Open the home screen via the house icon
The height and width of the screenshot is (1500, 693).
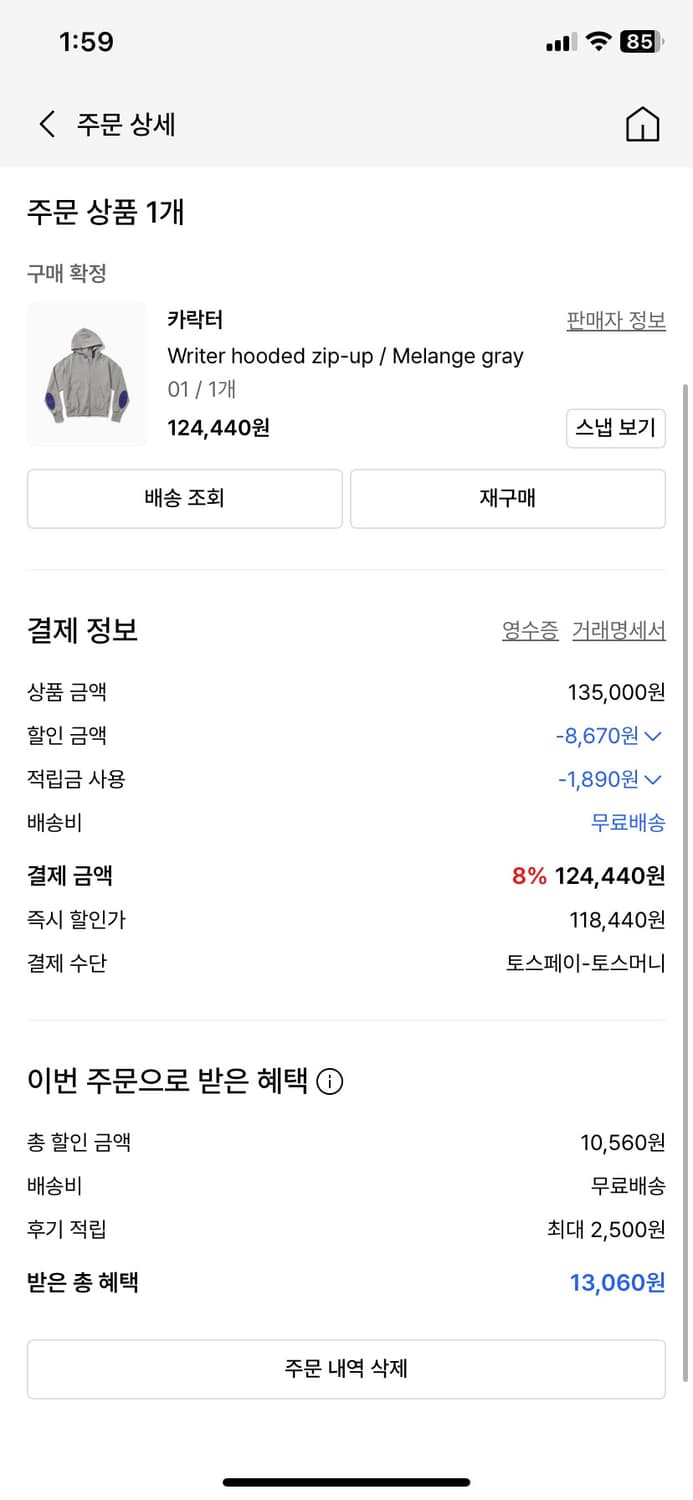pyautogui.click(x=644, y=124)
